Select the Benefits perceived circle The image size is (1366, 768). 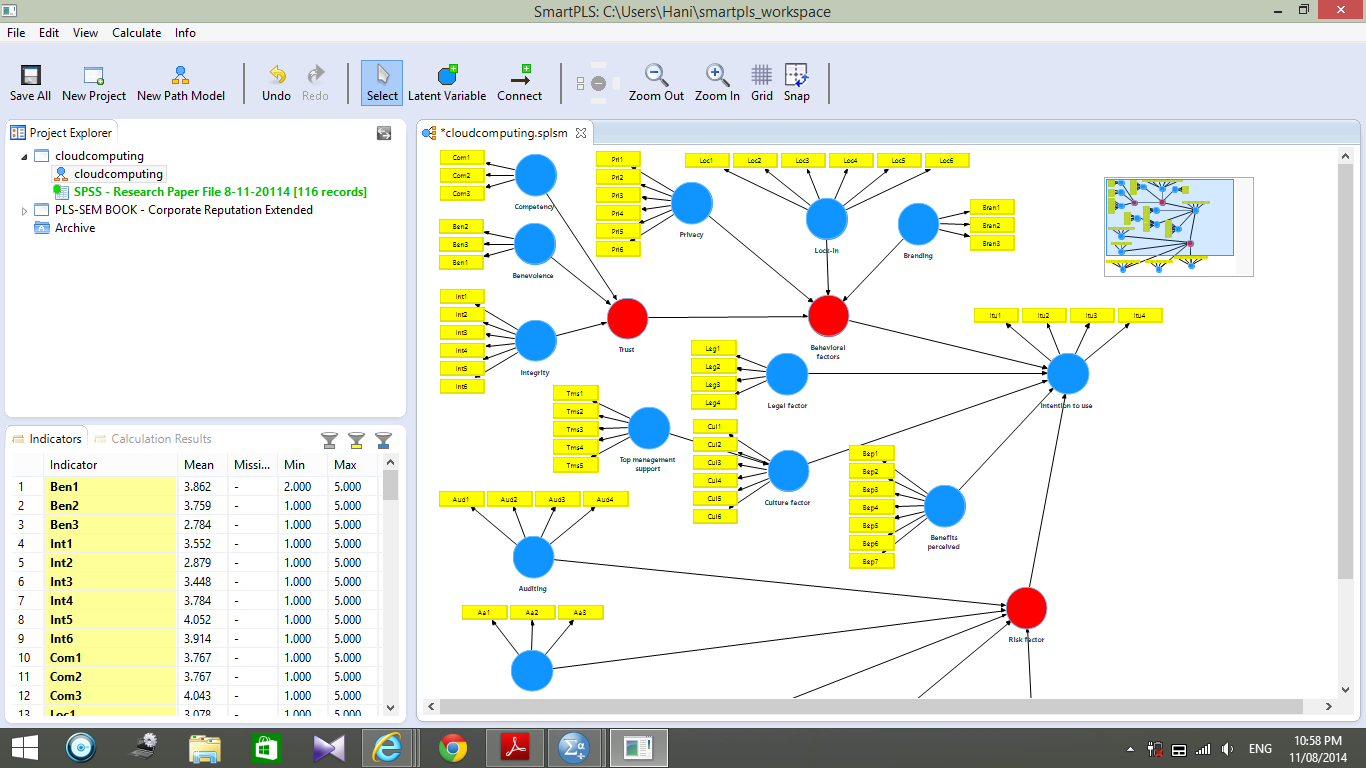tap(944, 507)
